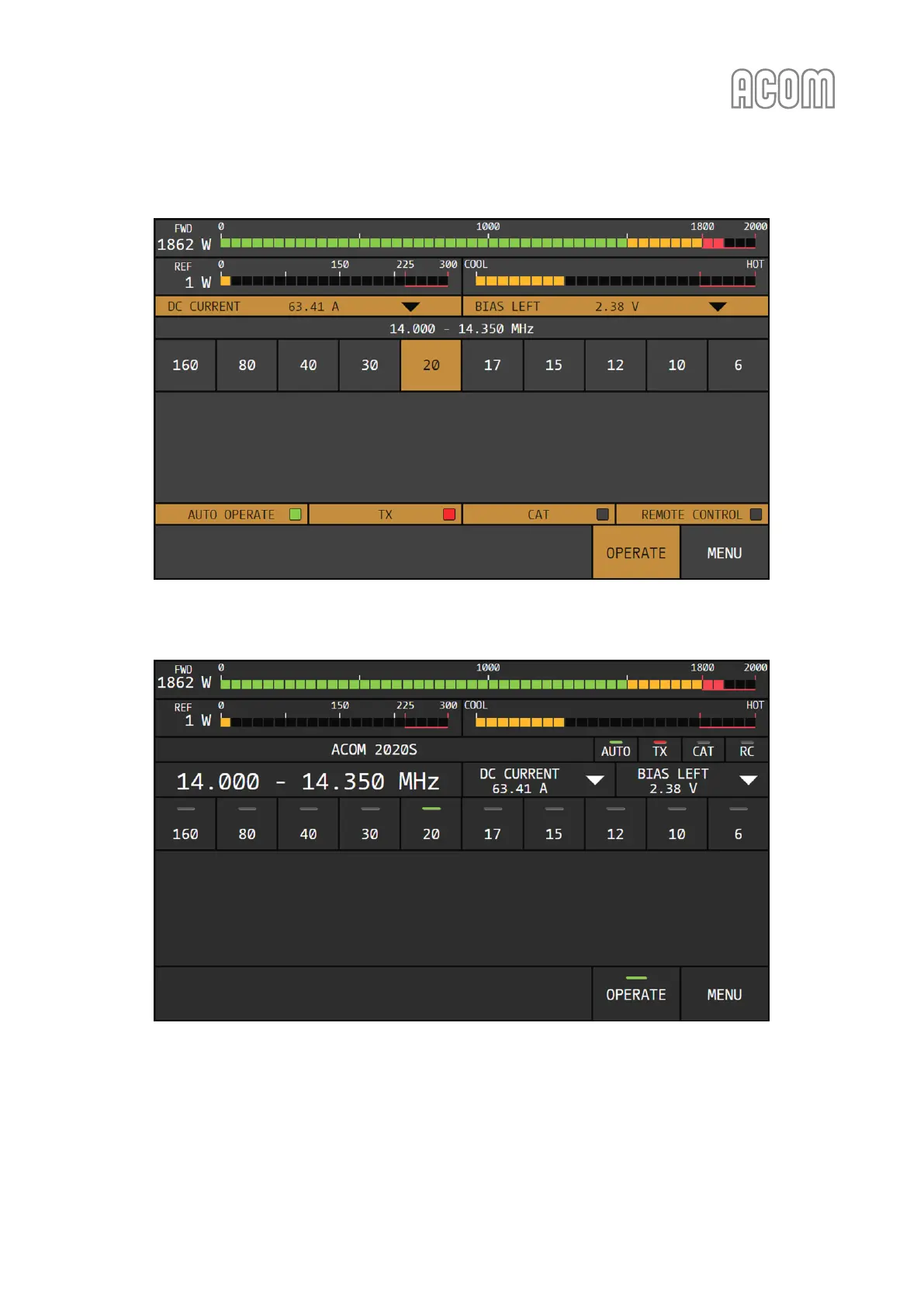Screen dimensions: 924x1307
Task: Click the COOL-HOT temperature bar in upper screen
Action: pyautogui.click(x=615, y=281)
